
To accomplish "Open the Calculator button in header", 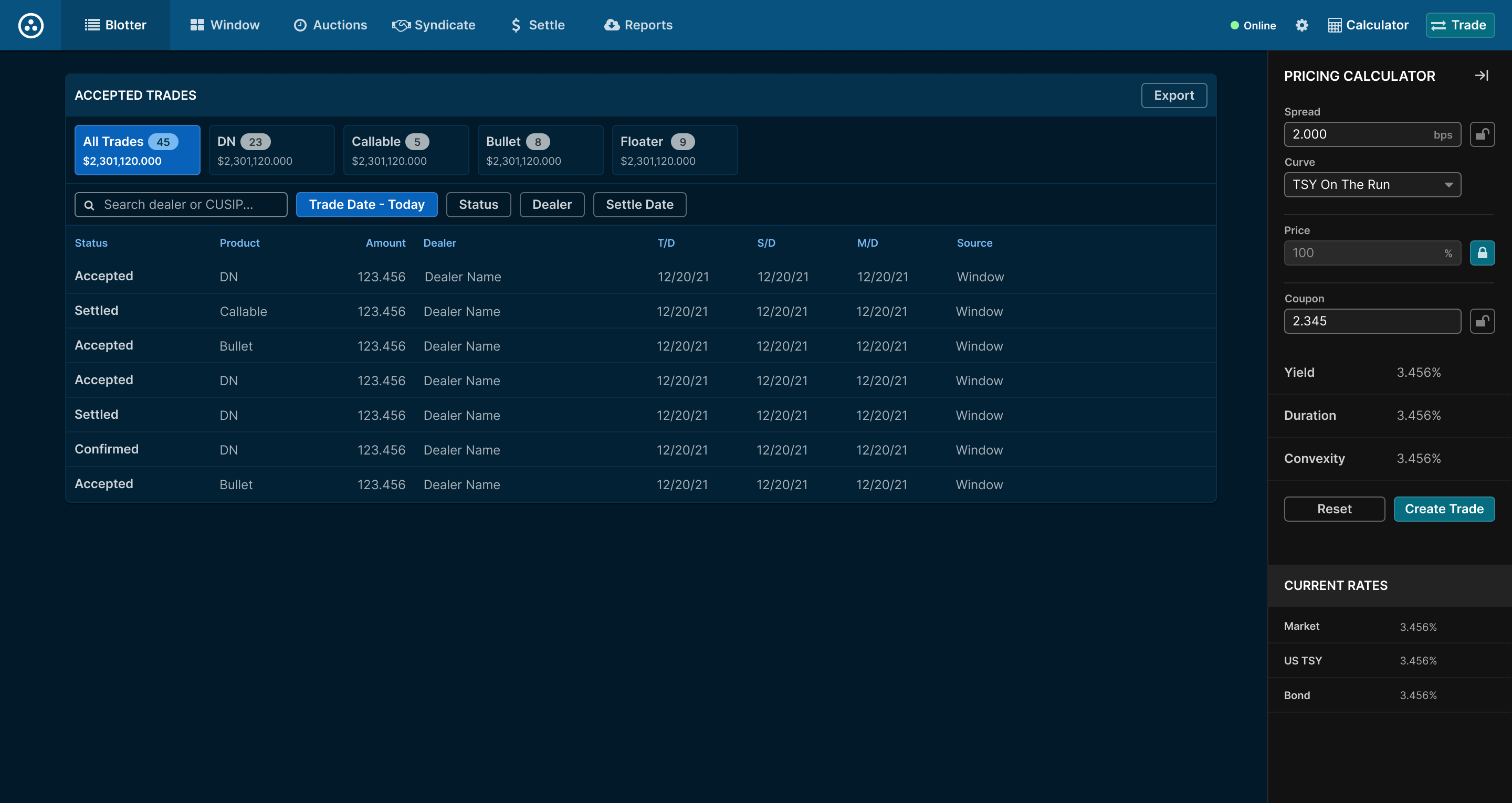I will (x=1368, y=25).
